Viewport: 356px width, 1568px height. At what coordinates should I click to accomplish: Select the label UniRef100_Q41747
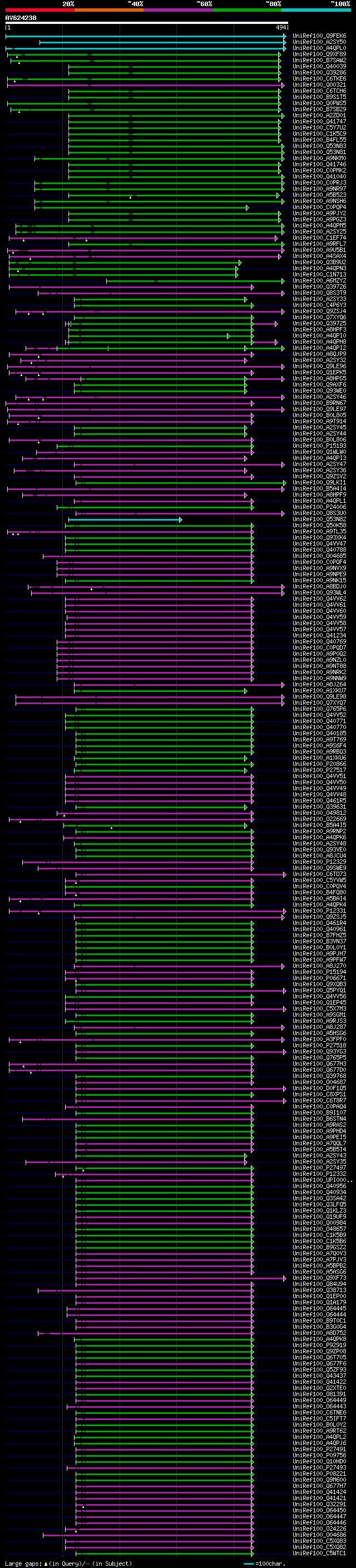click(x=319, y=122)
